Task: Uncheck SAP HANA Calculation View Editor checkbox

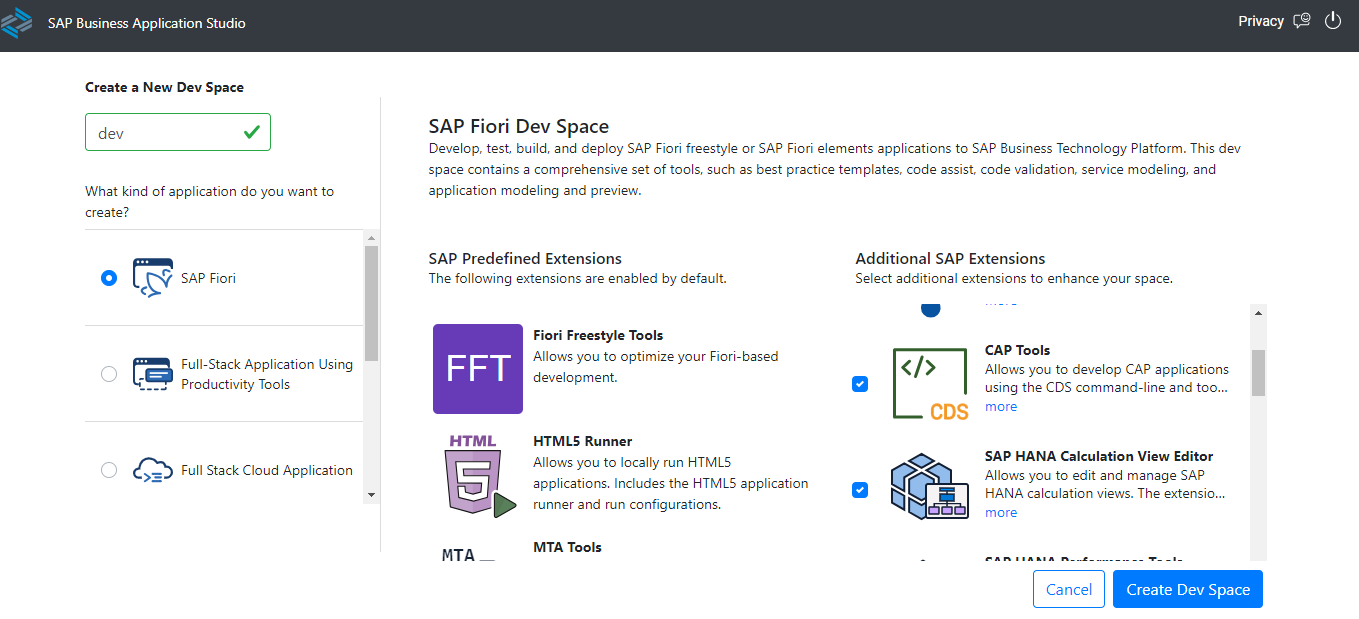Action: (860, 490)
